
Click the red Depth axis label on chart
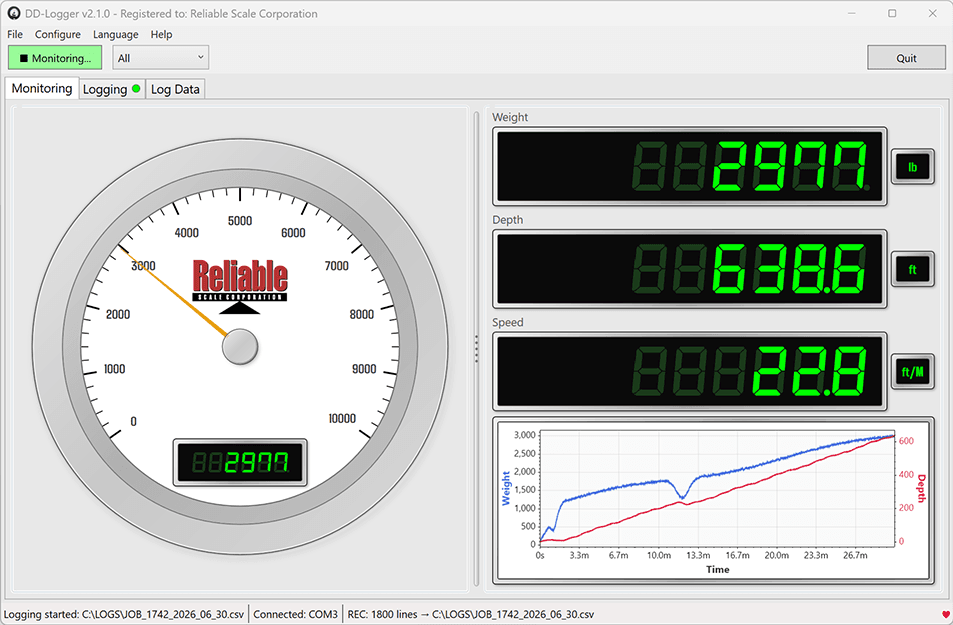(x=921, y=488)
